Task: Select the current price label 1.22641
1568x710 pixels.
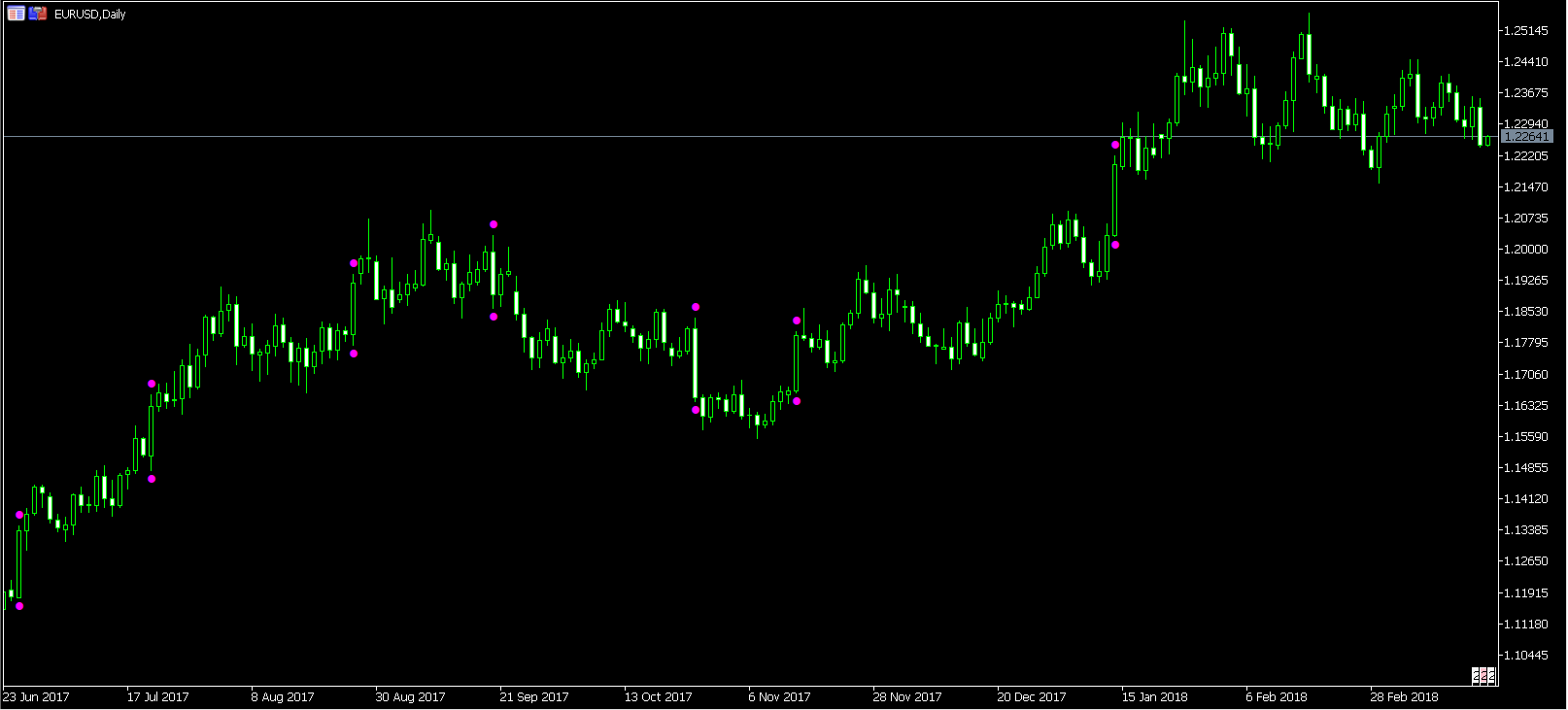Action: tap(1526, 137)
